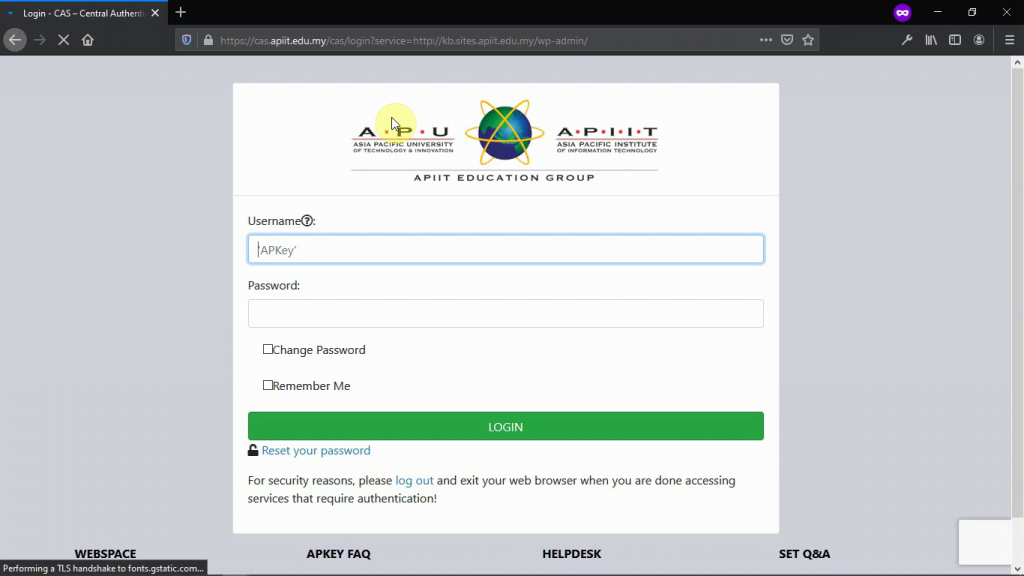Save page to Pocket
The height and width of the screenshot is (576, 1024).
(x=787, y=40)
